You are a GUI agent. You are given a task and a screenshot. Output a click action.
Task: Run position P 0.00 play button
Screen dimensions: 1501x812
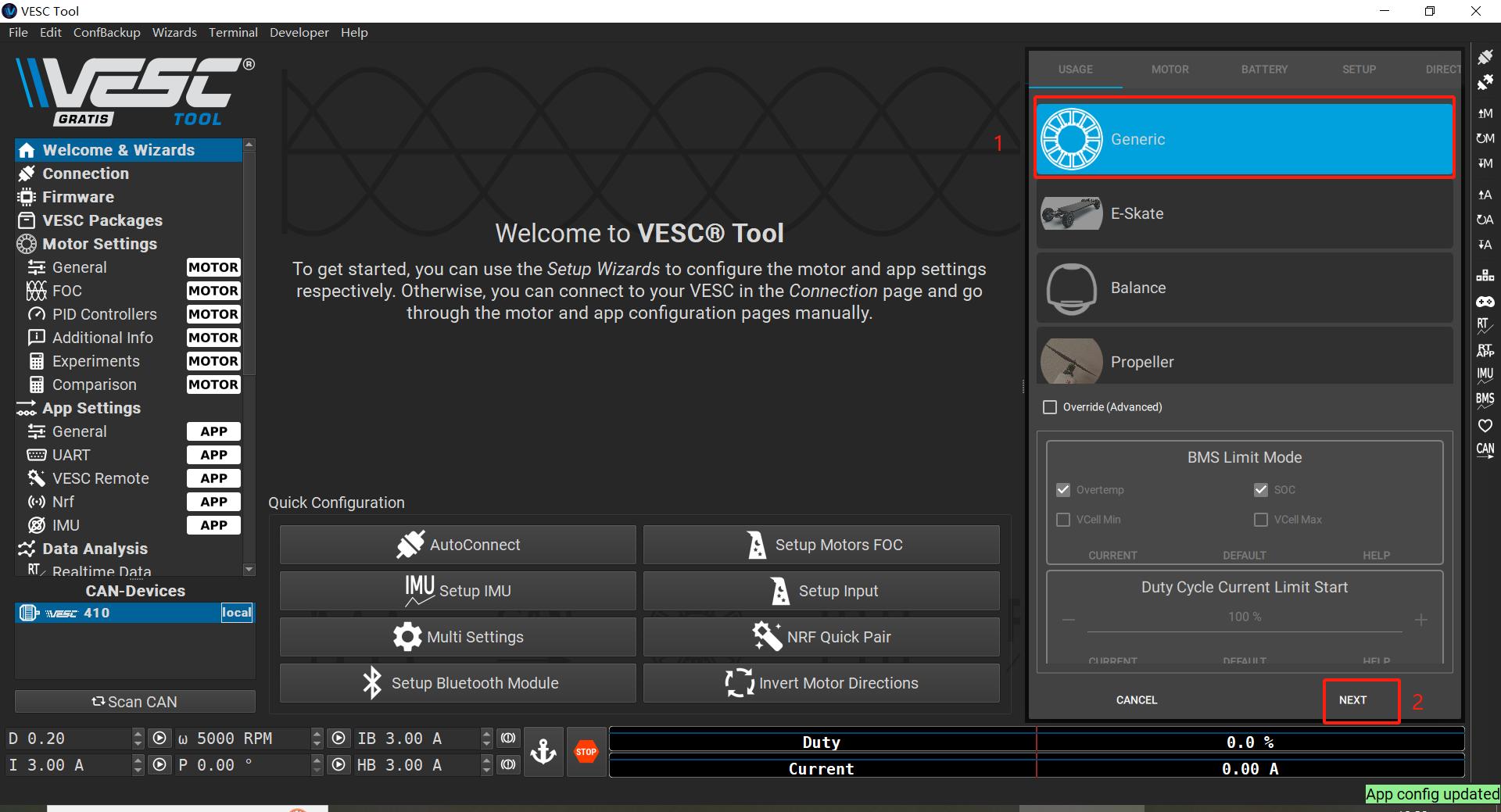338,764
